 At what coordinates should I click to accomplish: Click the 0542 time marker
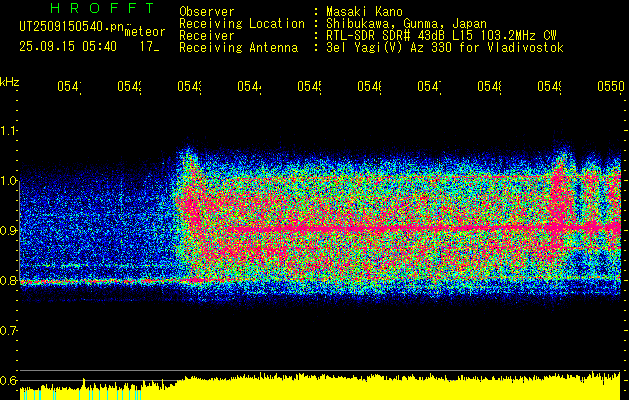129,86
